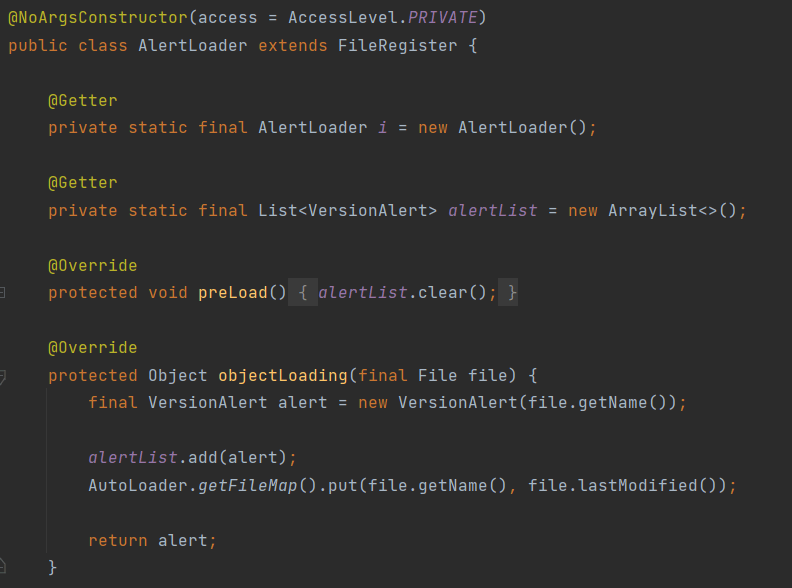Click fold end marker beside objectLoading's closing brace
This screenshot has height=588, width=792.
click(3, 567)
